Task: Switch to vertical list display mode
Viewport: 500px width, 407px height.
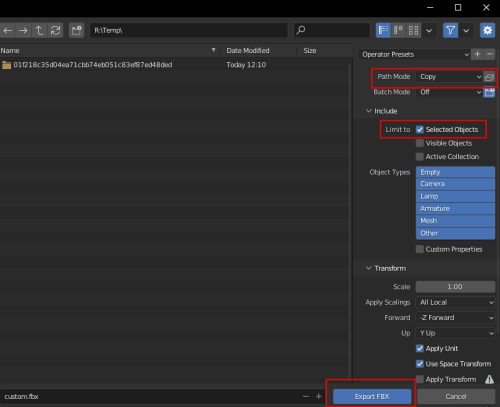Action: 383,31
